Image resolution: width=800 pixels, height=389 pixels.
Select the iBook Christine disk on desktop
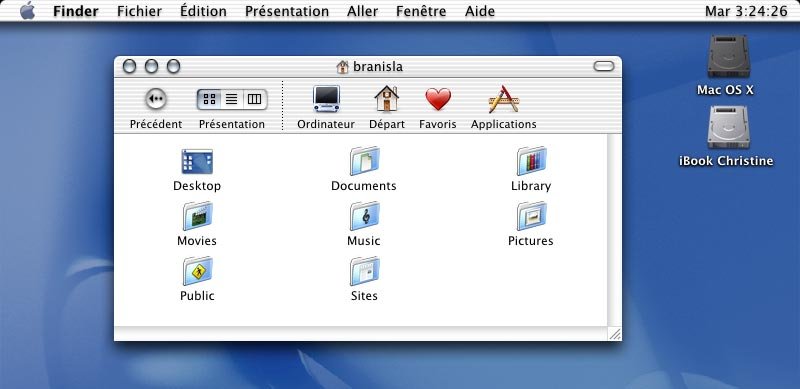point(728,127)
